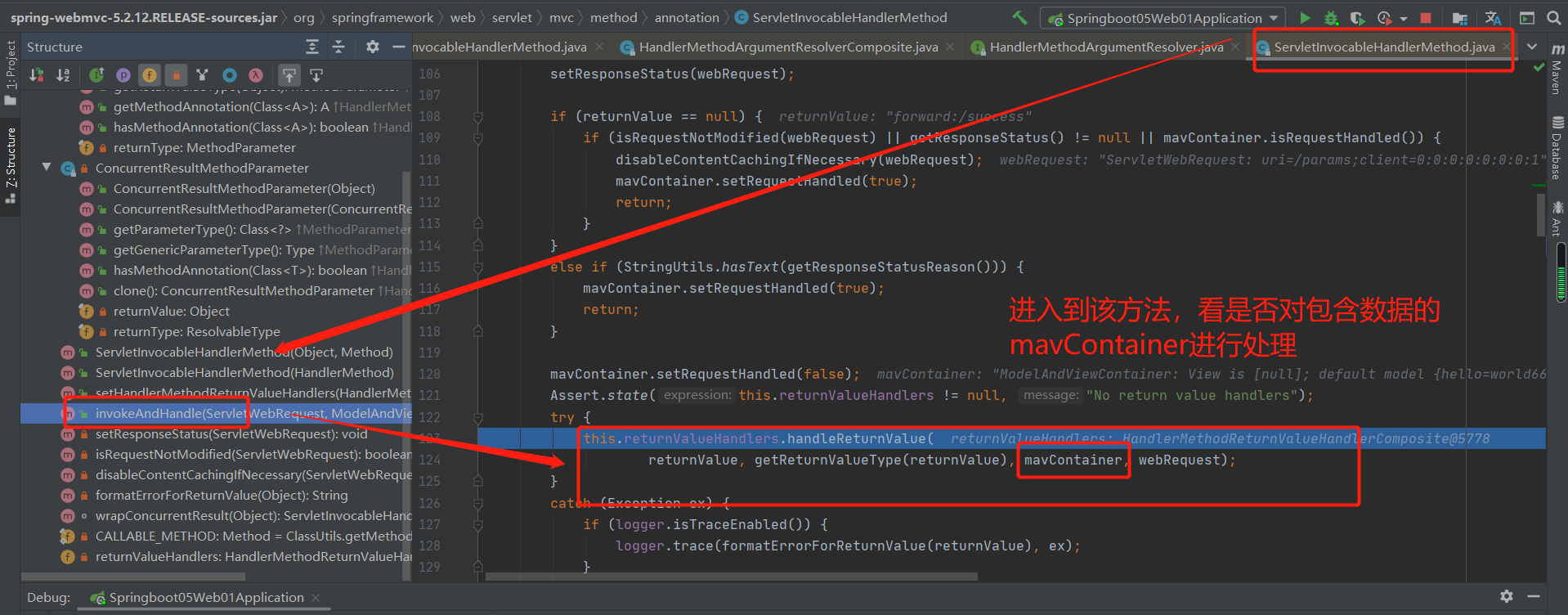Run with Coverage shield icon
1568x615 pixels.
pos(1357,17)
